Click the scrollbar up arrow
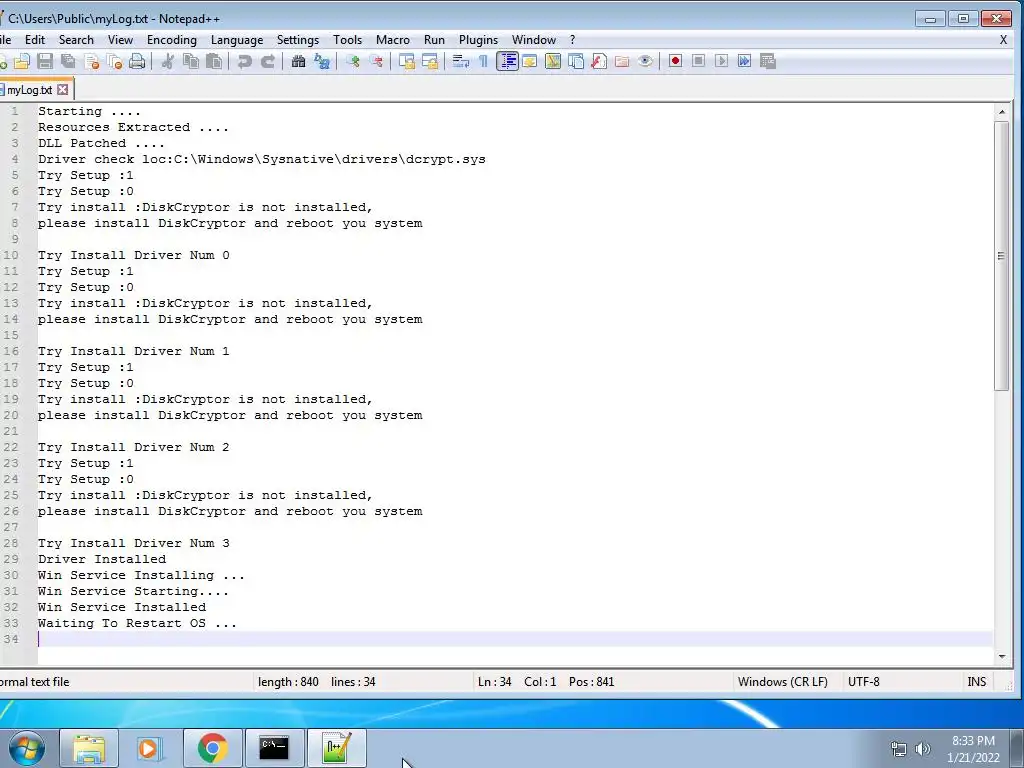 coord(1002,112)
